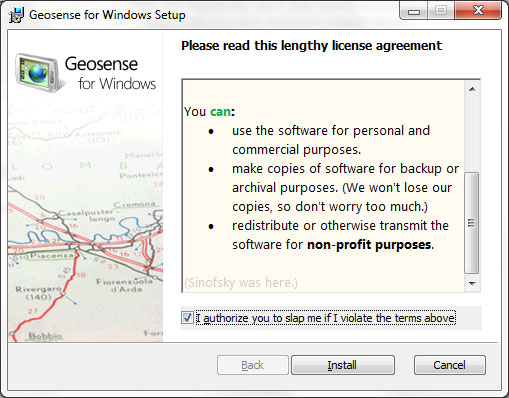Click the license scrollbar up arrow
The height and width of the screenshot is (398, 509).
tap(472, 89)
